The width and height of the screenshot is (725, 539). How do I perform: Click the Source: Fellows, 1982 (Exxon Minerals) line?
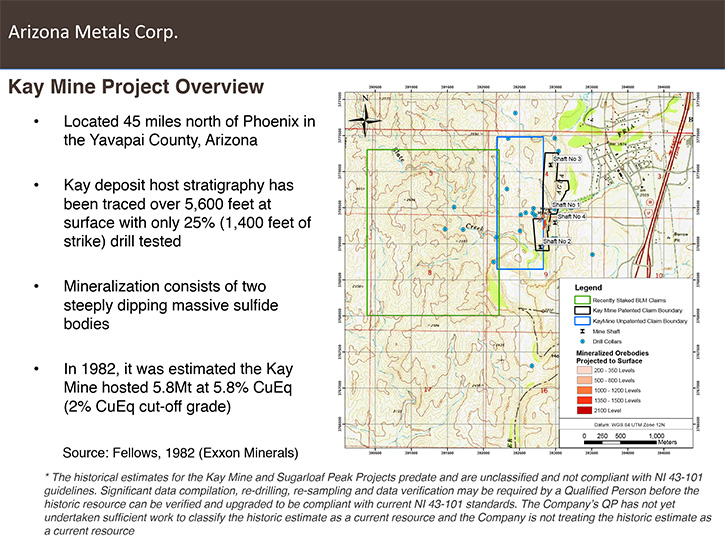pos(180,453)
